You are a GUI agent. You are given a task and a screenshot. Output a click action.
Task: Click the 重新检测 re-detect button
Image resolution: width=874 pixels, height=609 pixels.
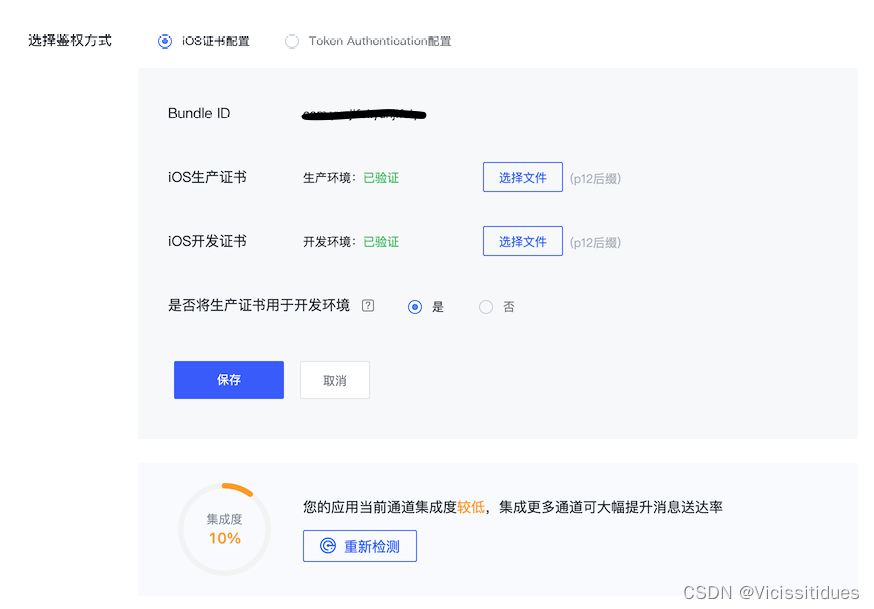pyautogui.click(x=360, y=546)
